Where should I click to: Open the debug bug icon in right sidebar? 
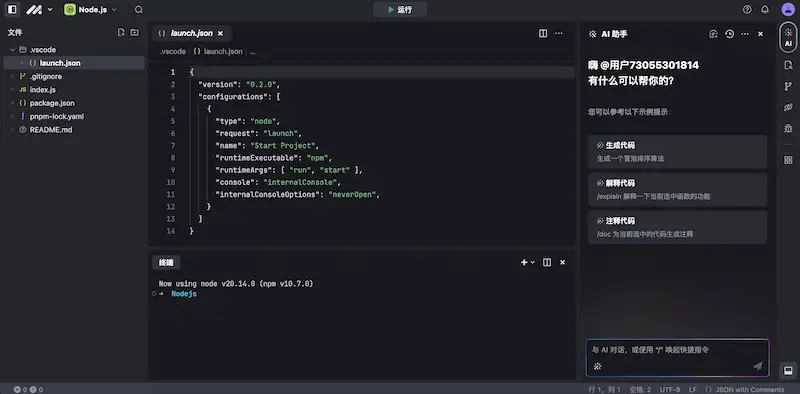(788, 129)
